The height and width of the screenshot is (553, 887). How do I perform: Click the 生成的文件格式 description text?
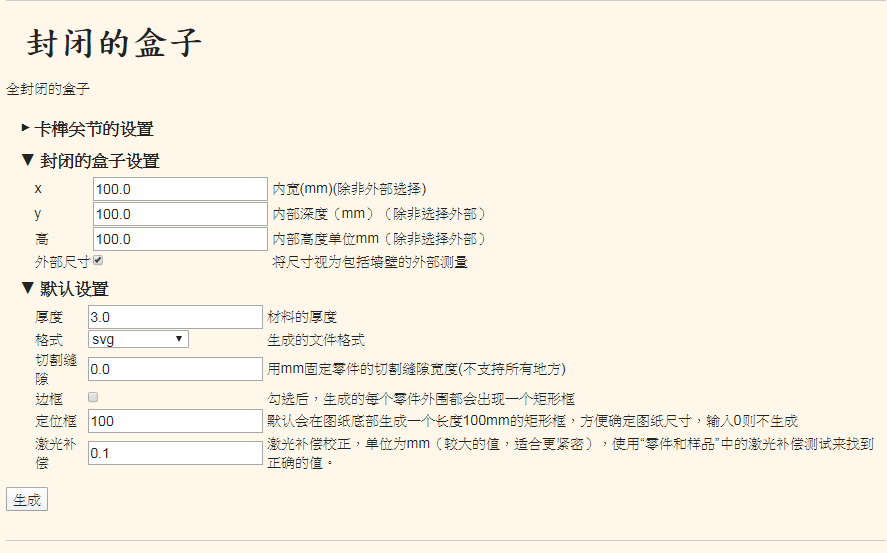316,340
